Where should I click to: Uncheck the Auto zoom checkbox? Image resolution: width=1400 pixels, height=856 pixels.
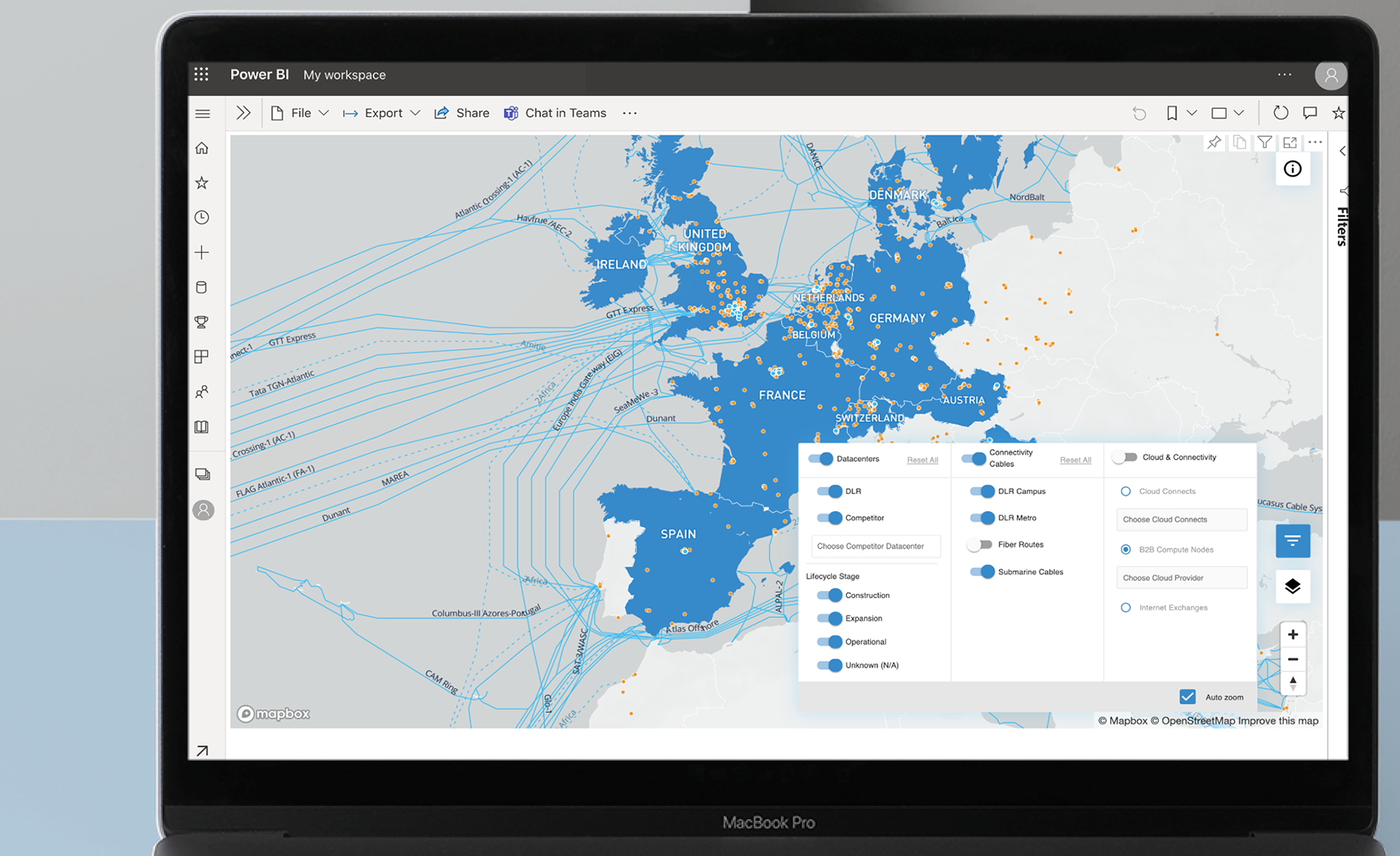click(1188, 696)
